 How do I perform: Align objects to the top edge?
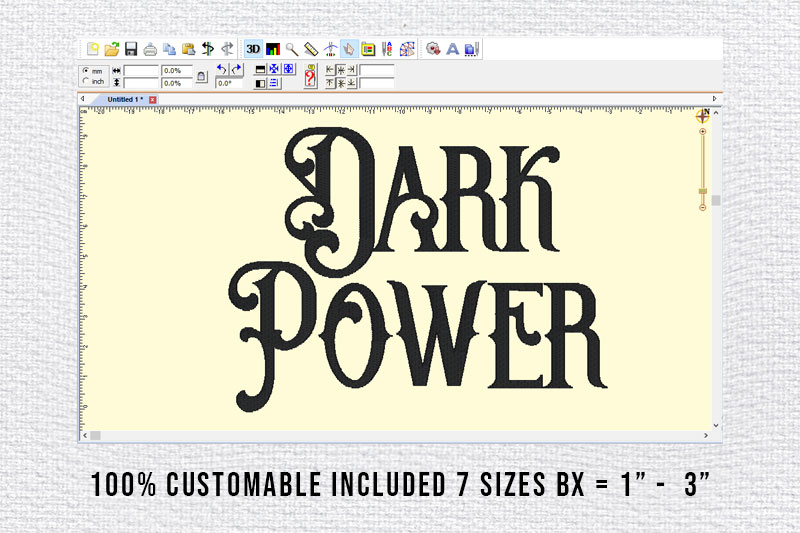[x=330, y=83]
